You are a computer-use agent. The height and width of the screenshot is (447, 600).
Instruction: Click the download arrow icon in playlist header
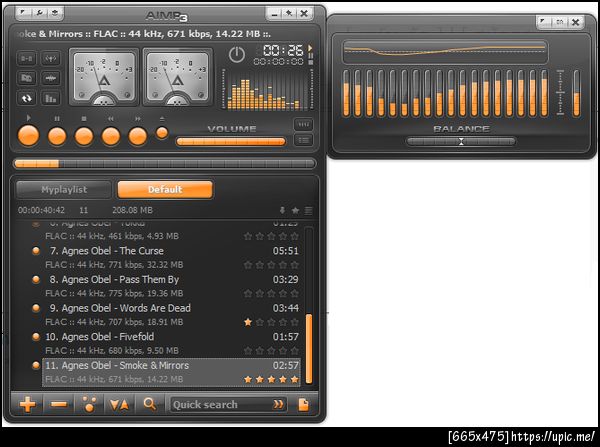282,210
